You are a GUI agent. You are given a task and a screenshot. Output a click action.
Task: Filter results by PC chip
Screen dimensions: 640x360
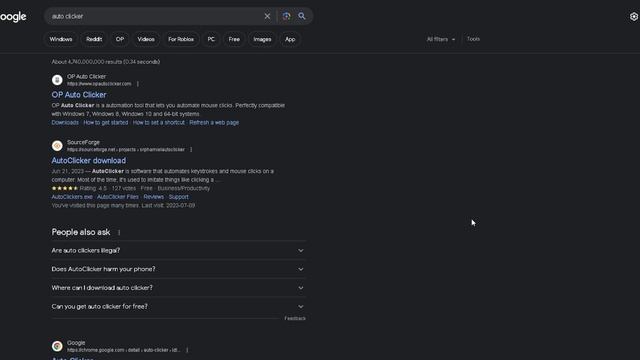[211, 39]
